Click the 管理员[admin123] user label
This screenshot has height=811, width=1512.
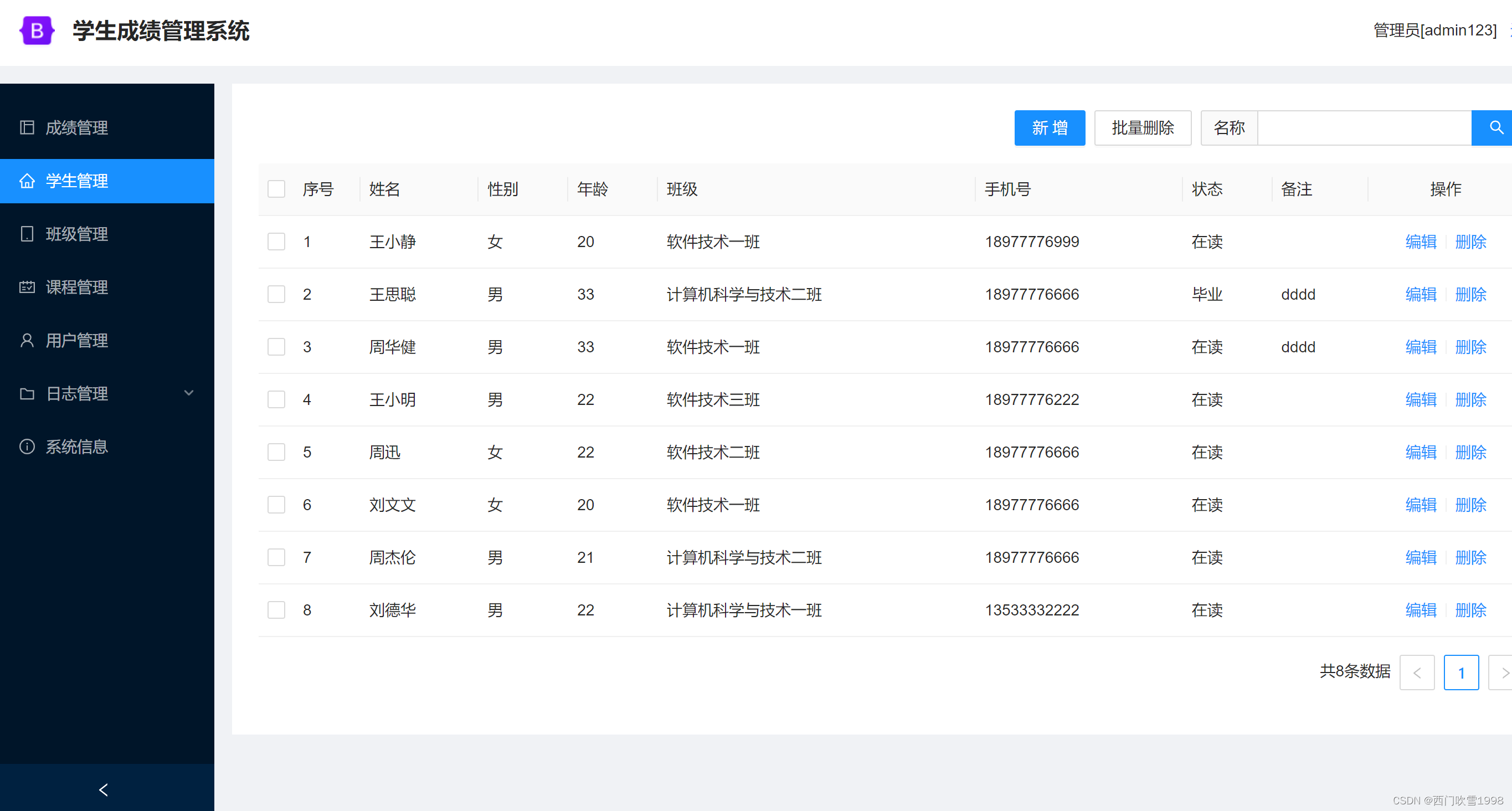1435,30
